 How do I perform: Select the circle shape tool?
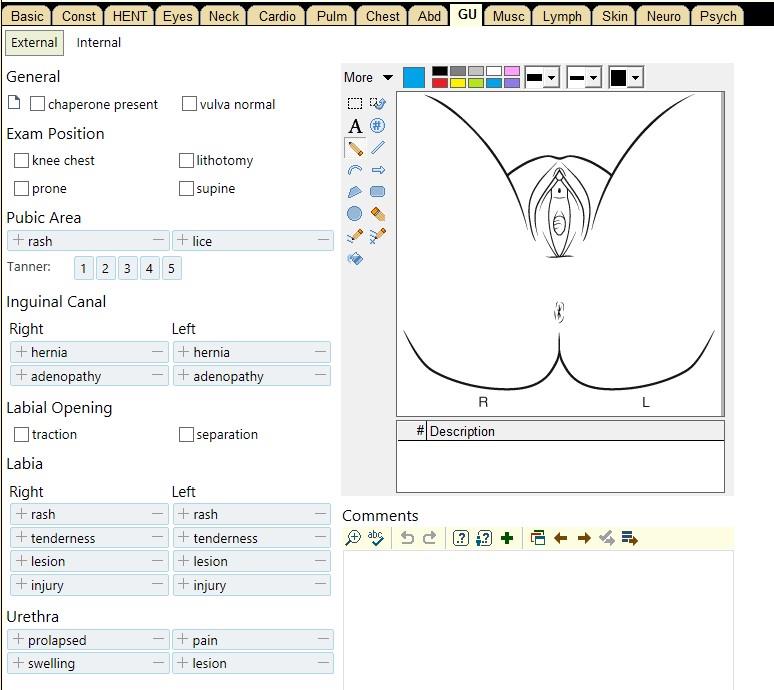[x=355, y=214]
